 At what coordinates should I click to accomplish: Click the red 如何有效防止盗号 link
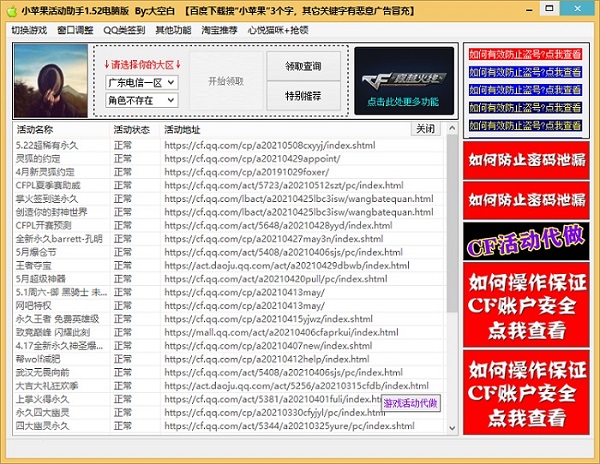(525, 54)
